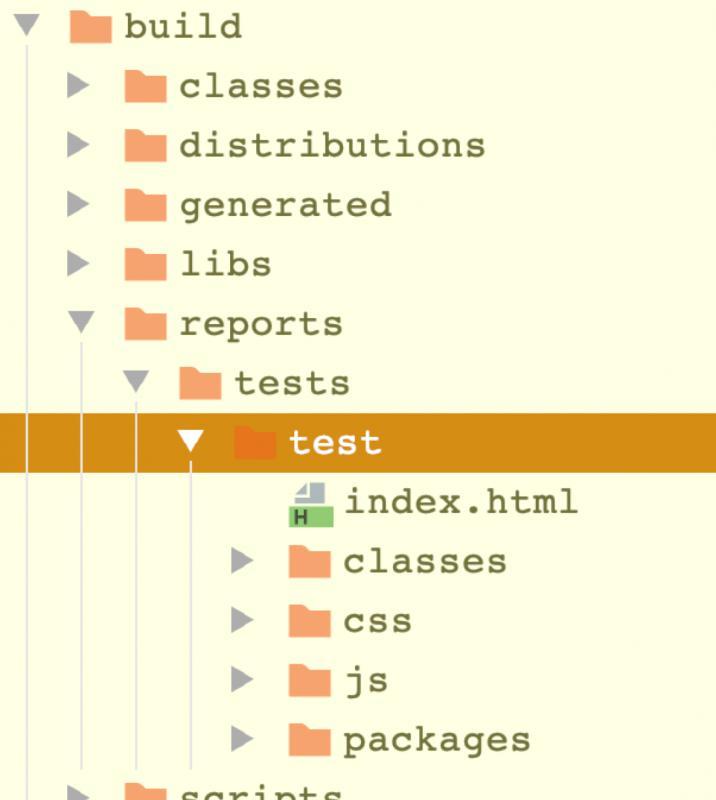Viewport: 716px width, 800px height.
Task: Expand the js folder arrow
Action: [x=242, y=681]
